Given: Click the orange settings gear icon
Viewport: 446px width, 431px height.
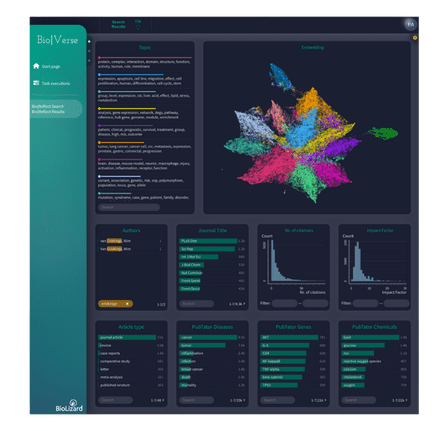Looking at the screenshot, I should point(415,38).
